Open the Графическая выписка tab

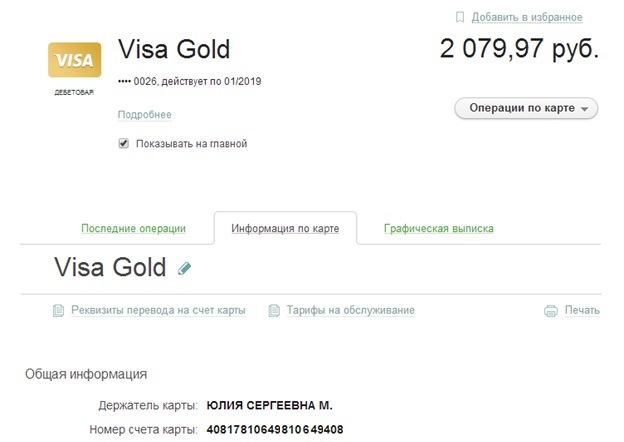438,229
